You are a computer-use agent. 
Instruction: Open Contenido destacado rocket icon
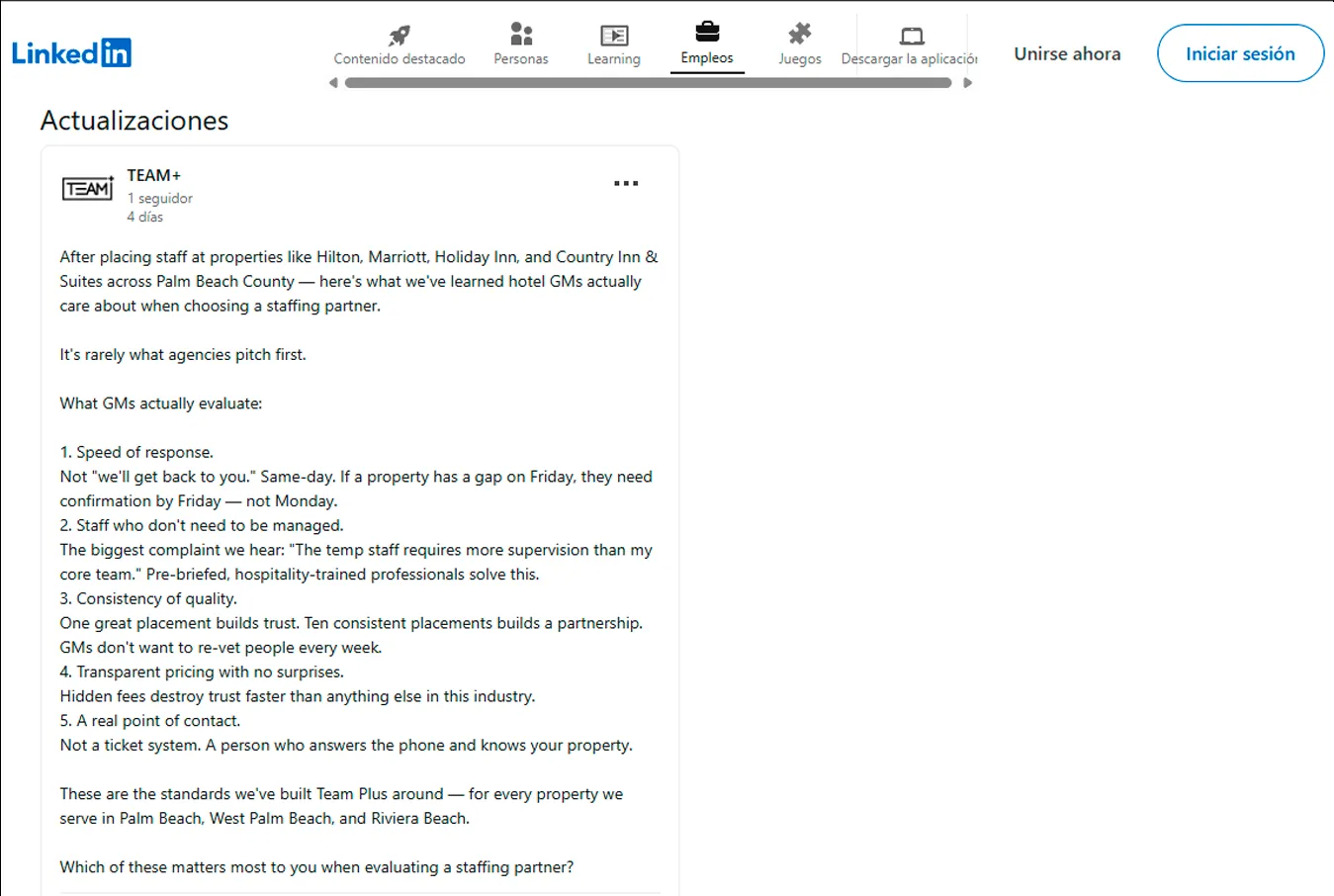pos(400,36)
